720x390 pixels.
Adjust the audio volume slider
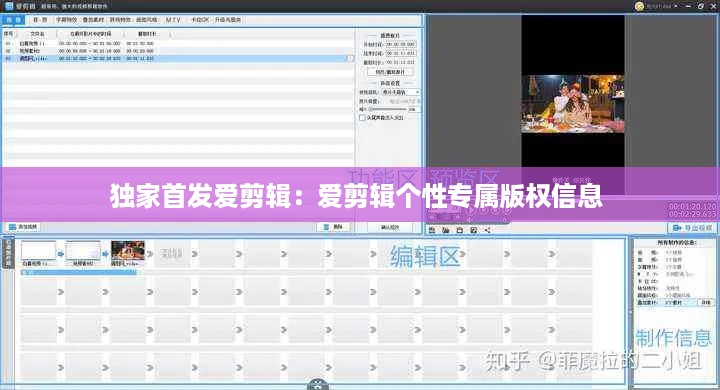click(x=388, y=109)
